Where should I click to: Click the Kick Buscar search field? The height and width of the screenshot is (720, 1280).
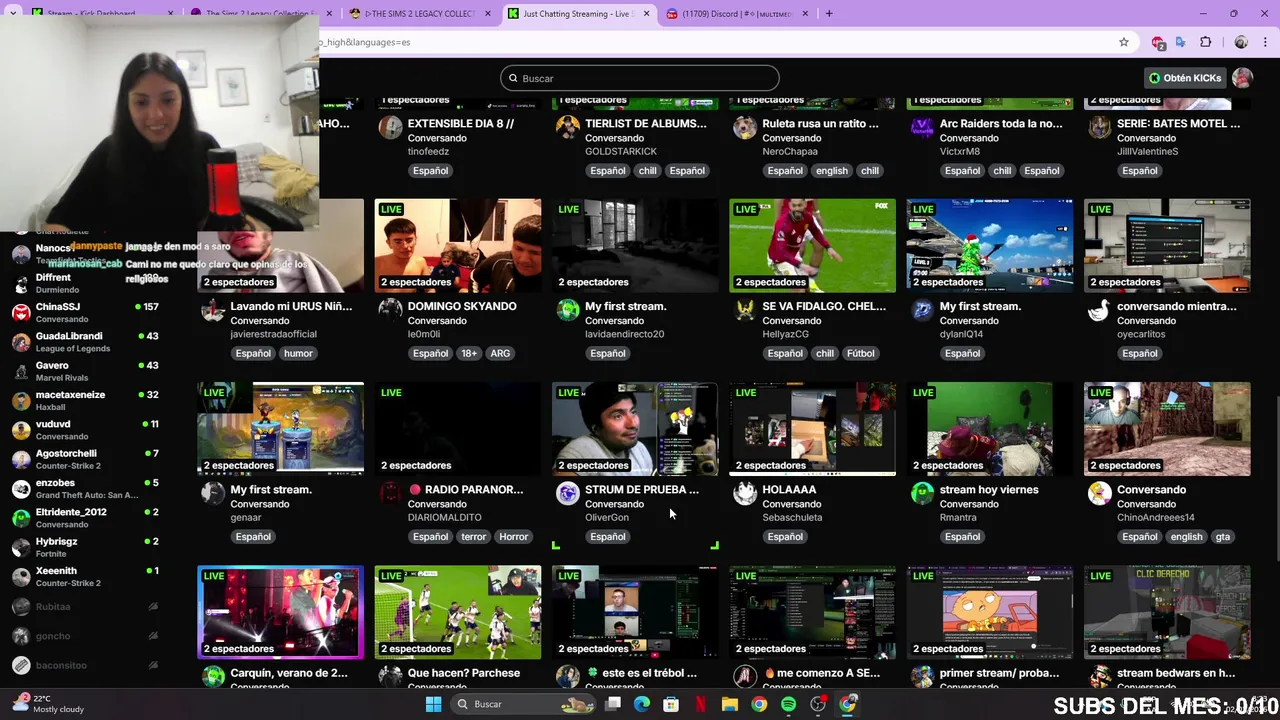click(x=640, y=78)
